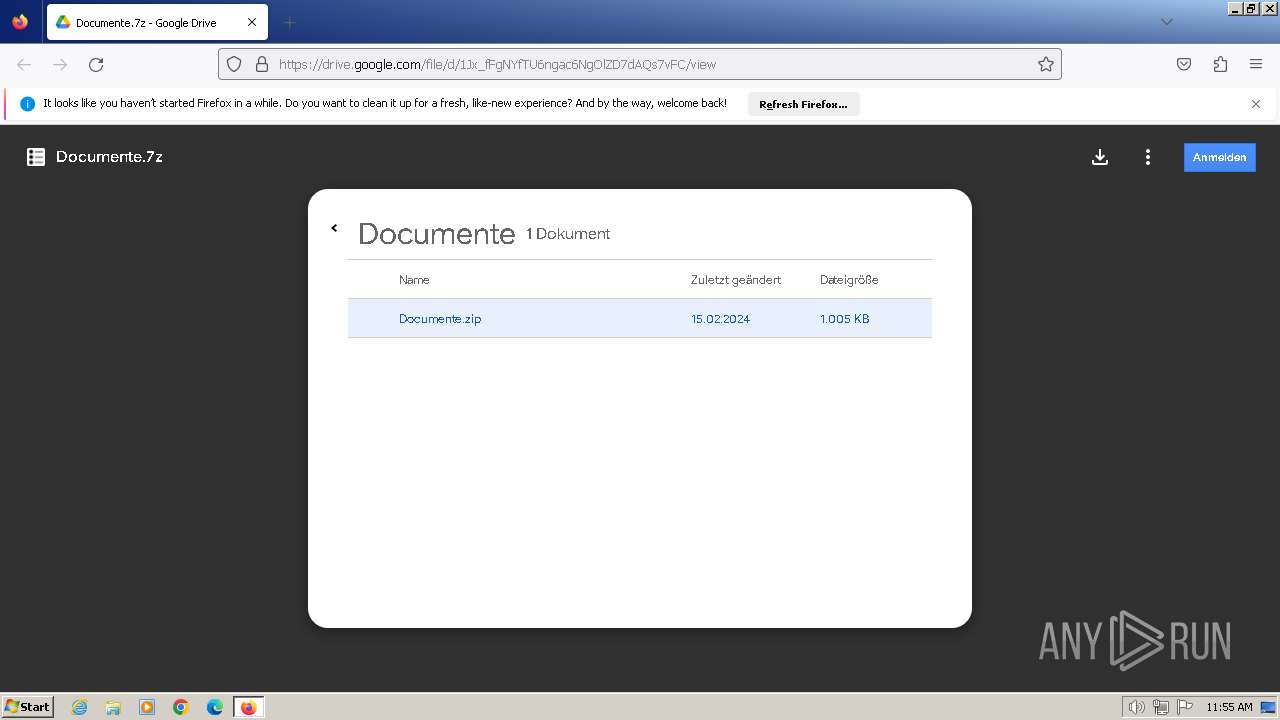Launch Microsoft Edge from the taskbar
Image resolution: width=1280 pixels, height=720 pixels.
click(215, 707)
